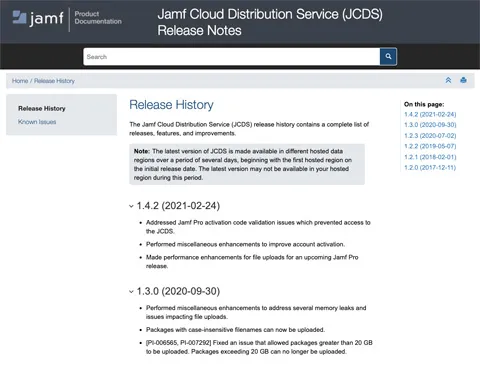480x371 pixels.
Task: Open the Home breadcrumb link
Action: coord(20,81)
